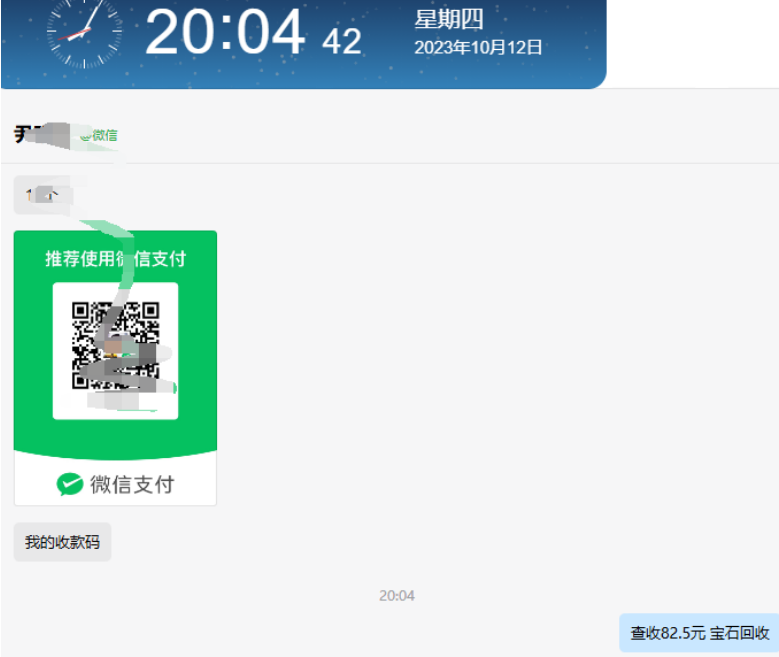Click the WeChat Pay checkmark logo icon
Screen dimensions: 779x657
(70, 484)
